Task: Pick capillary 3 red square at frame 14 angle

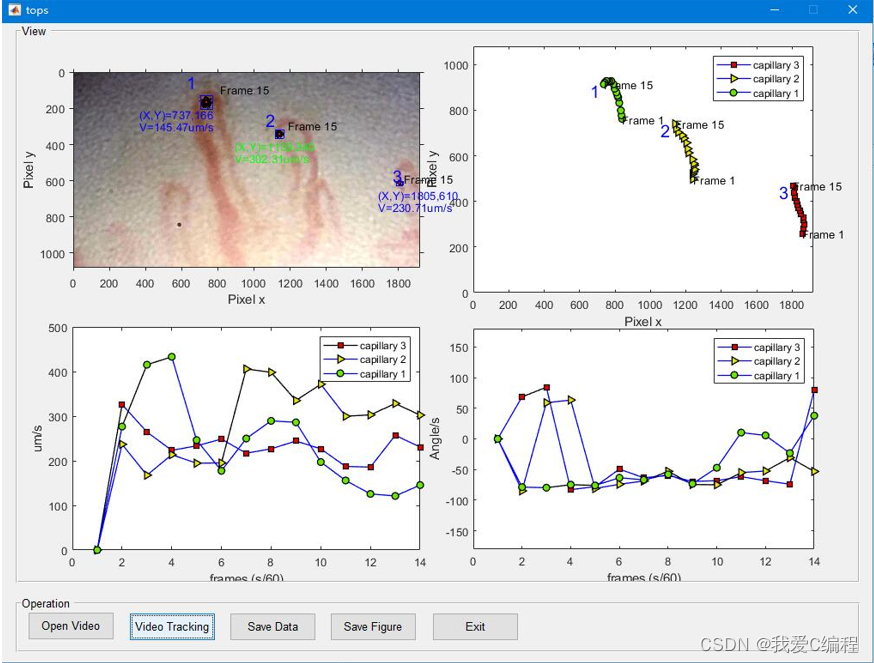Action: click(814, 390)
